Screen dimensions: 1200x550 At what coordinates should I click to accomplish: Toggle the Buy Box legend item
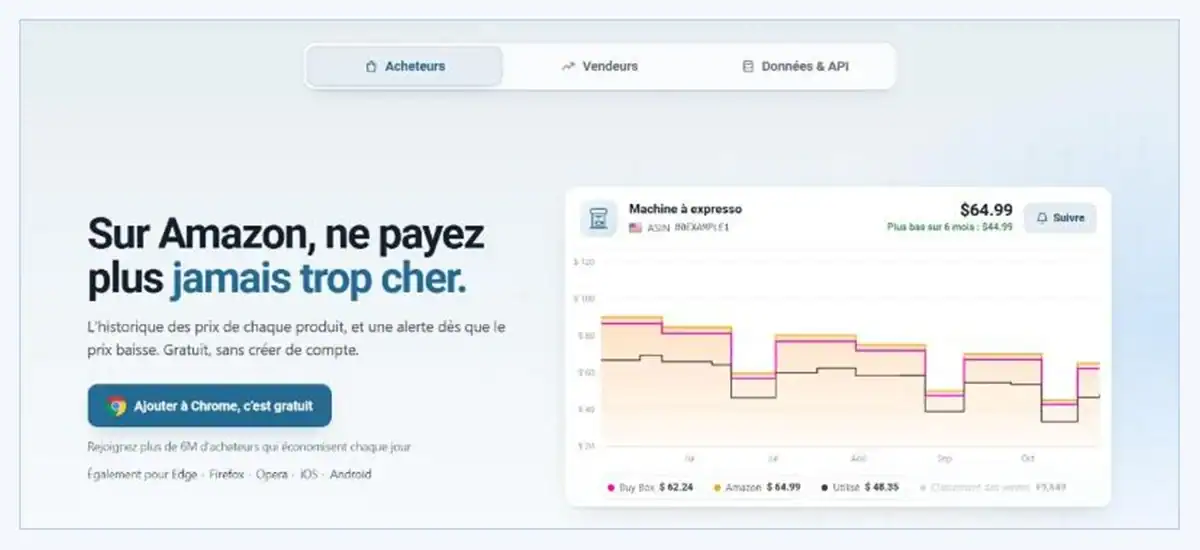pos(651,487)
